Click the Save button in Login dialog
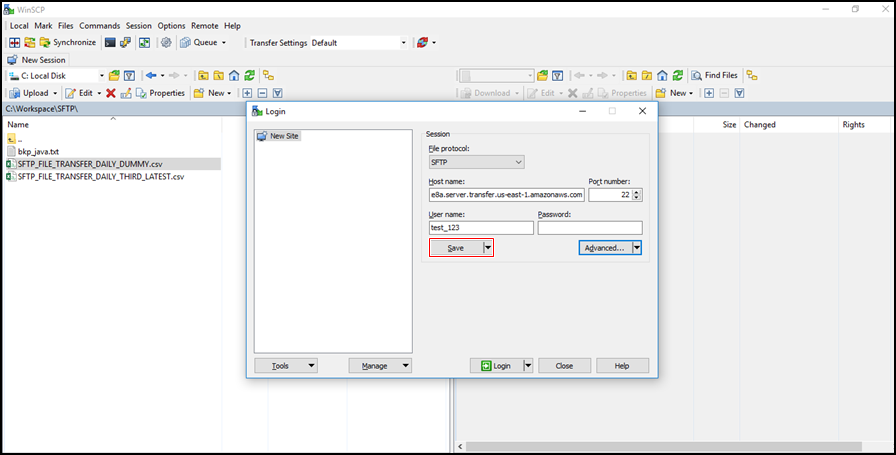The height and width of the screenshot is (455, 896). (x=456, y=248)
